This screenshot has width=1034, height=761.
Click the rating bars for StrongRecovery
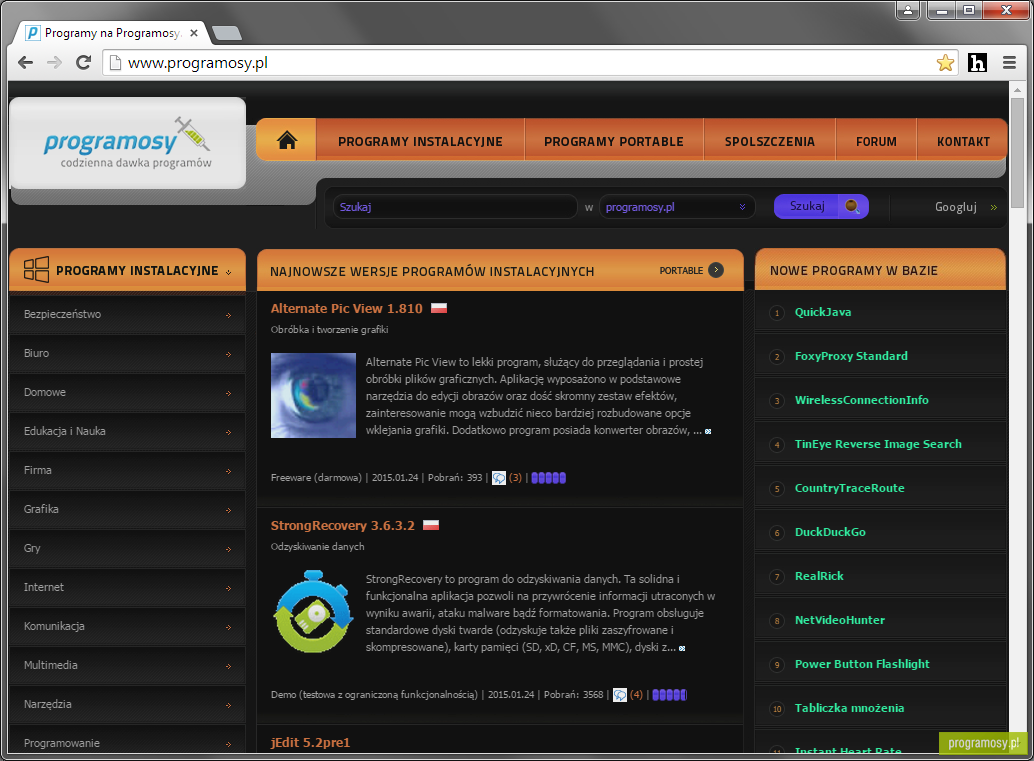pyautogui.click(x=669, y=695)
